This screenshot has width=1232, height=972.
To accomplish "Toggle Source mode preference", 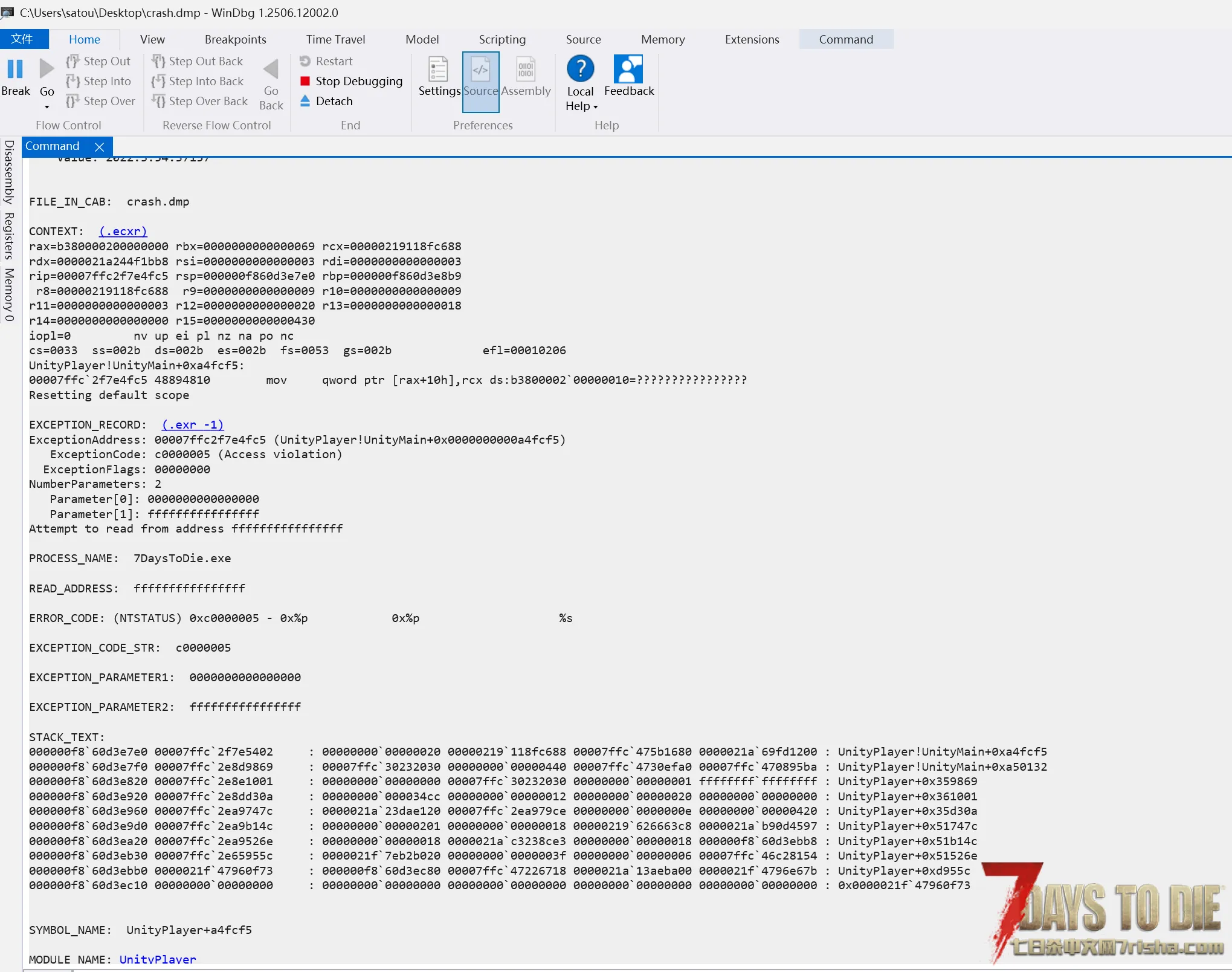I will point(481,82).
